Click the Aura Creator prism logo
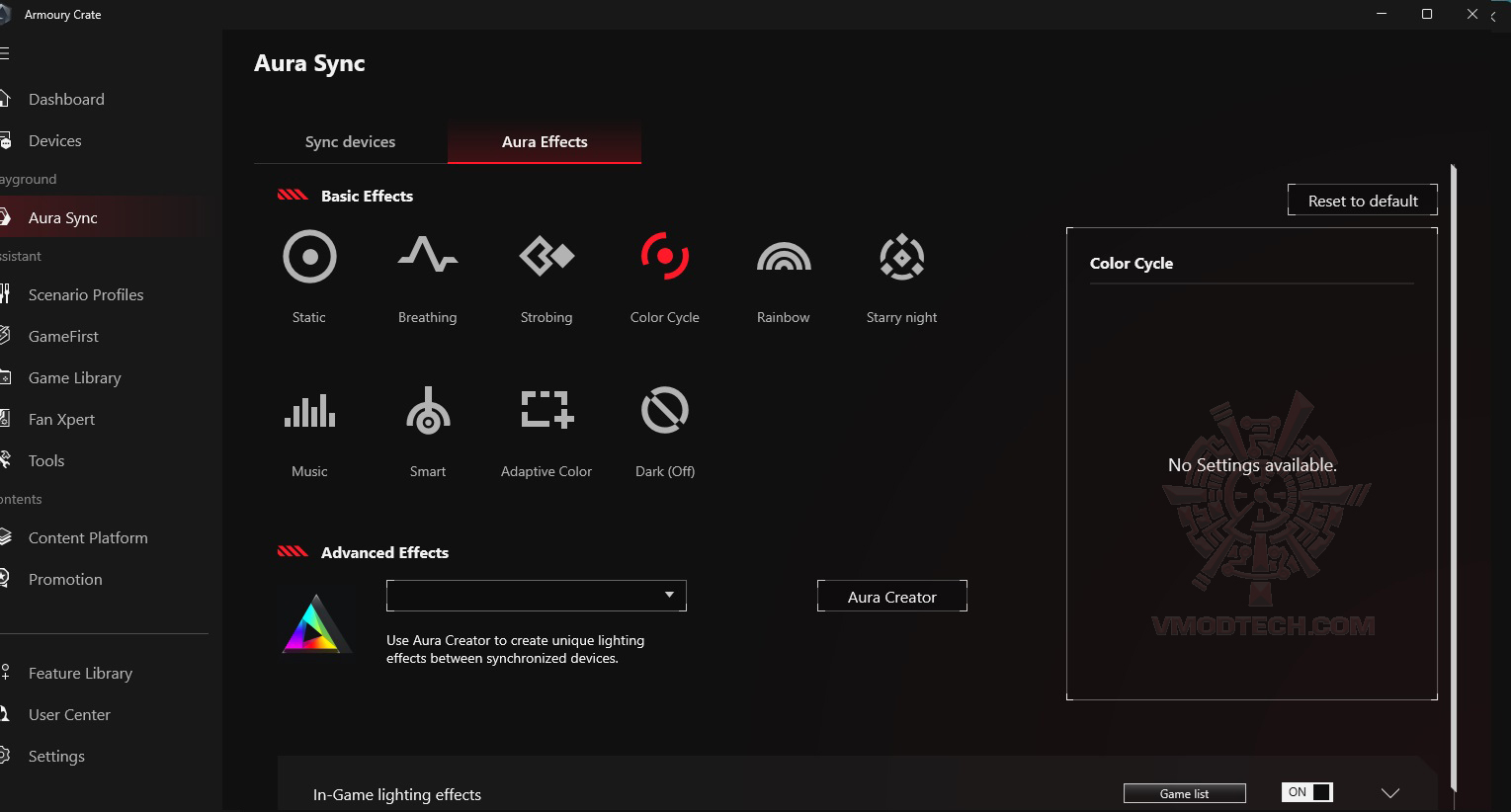The height and width of the screenshot is (812, 1511). [x=316, y=623]
